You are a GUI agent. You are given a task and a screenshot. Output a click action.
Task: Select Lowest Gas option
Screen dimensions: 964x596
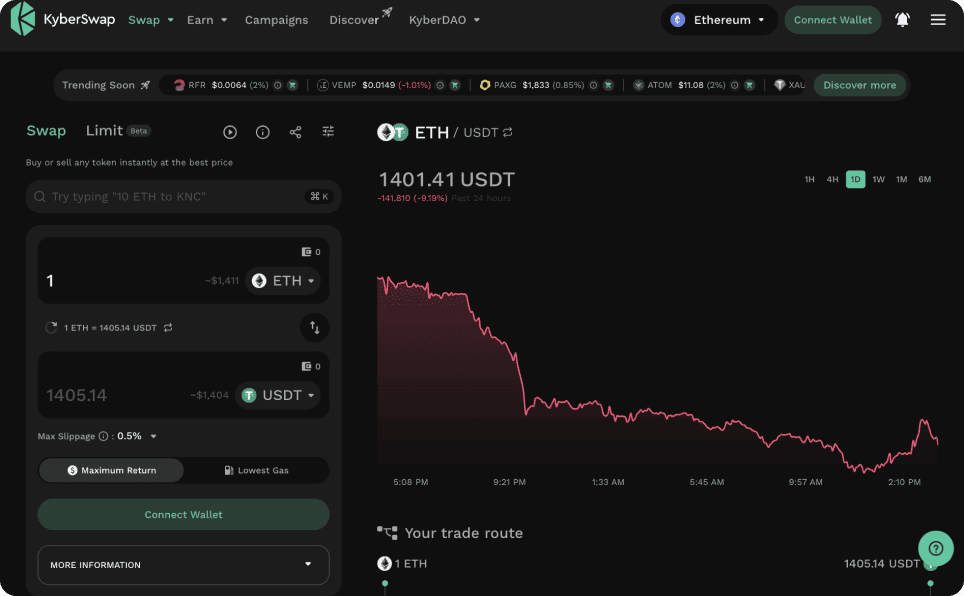tap(256, 471)
